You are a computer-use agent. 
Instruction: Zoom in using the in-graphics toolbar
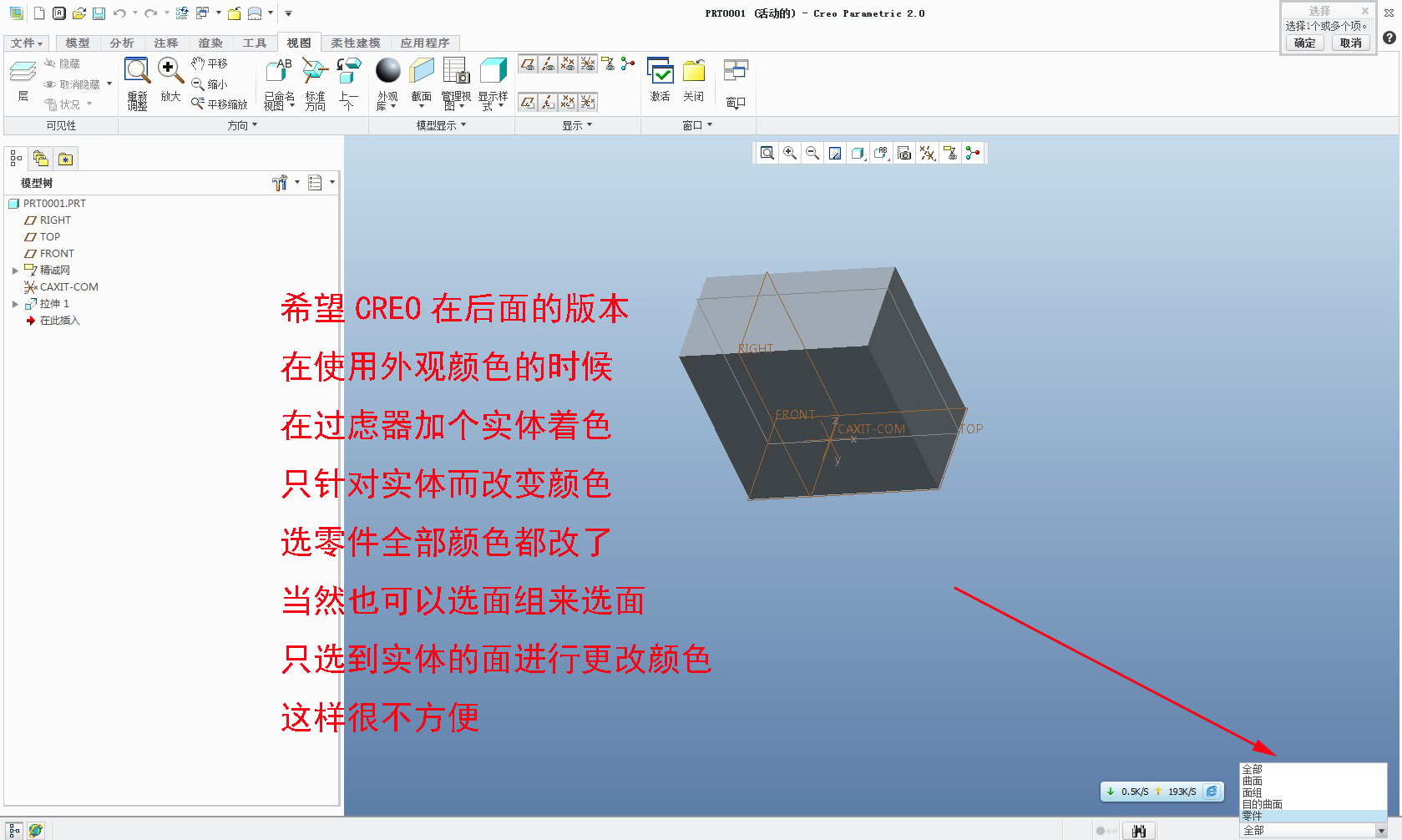click(x=789, y=153)
